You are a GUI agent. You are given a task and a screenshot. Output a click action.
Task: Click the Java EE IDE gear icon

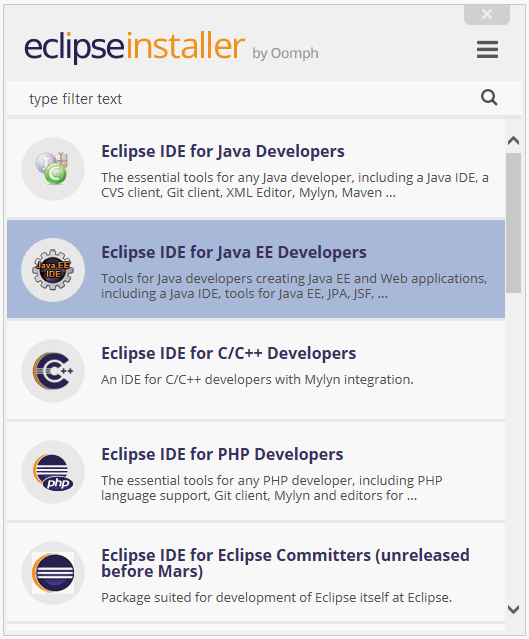coord(53,270)
